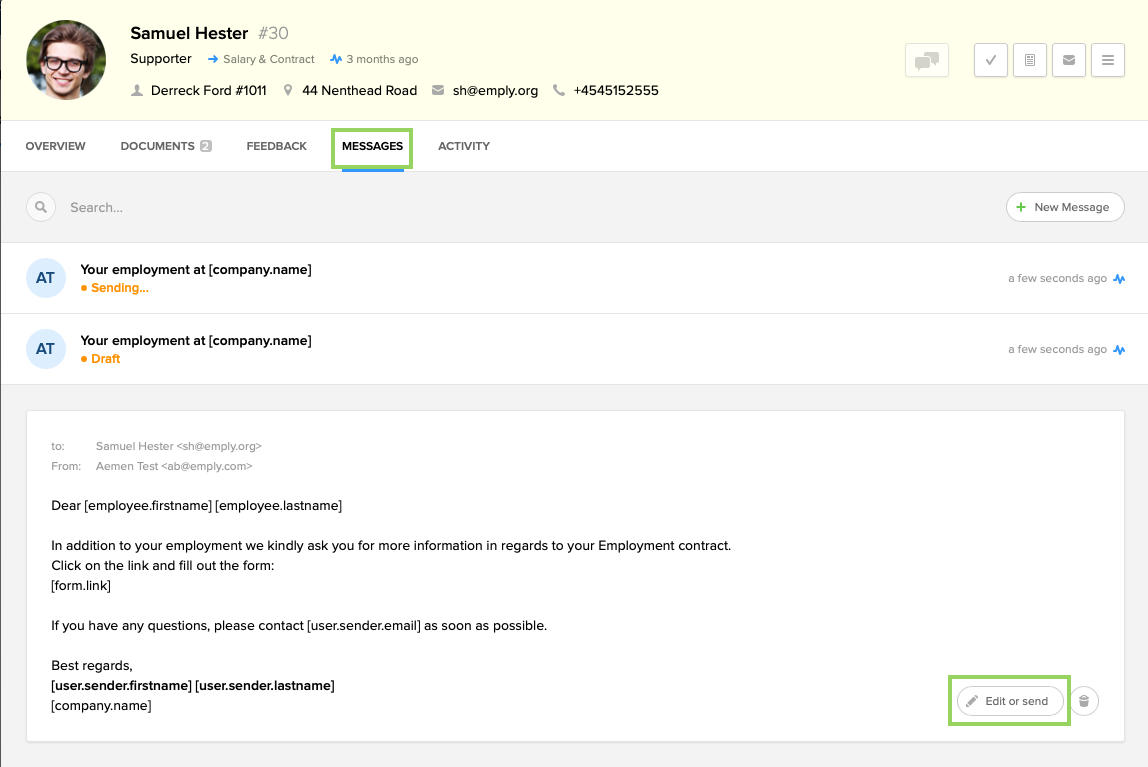Open the message marked Sending
This screenshot has height=767, width=1148.
pos(196,278)
